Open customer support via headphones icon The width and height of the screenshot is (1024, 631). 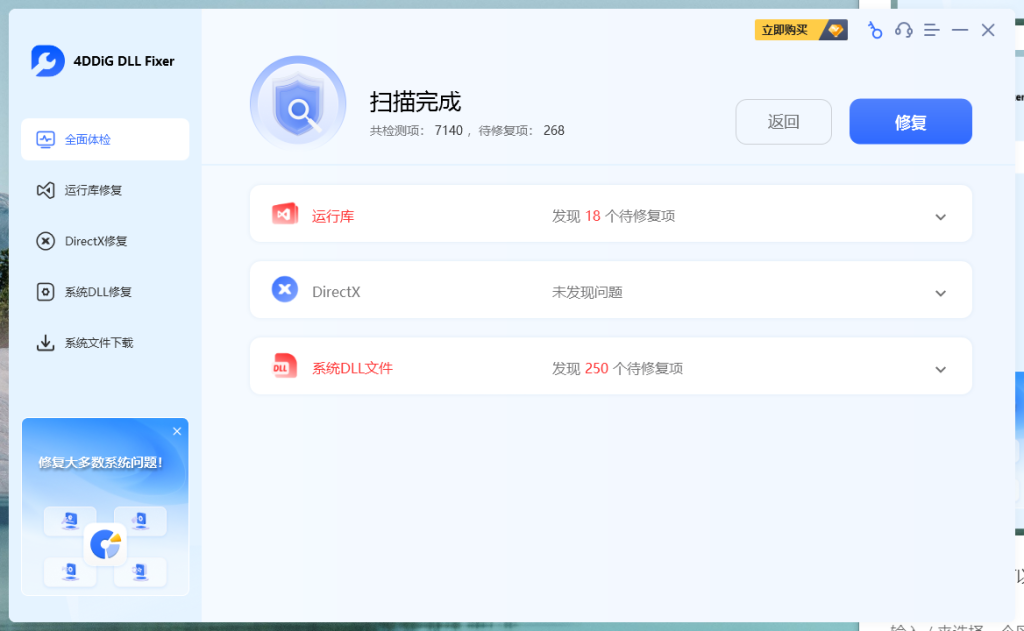coord(903,30)
